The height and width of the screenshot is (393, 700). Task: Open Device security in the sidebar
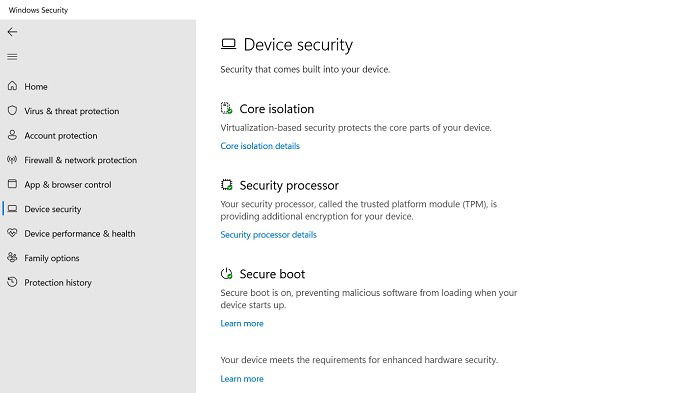coord(53,209)
